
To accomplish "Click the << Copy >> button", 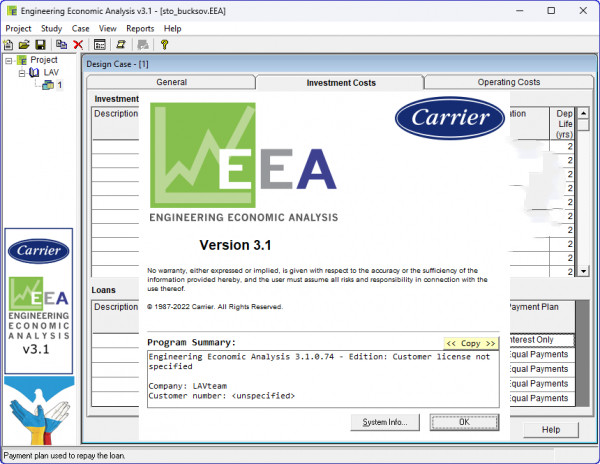I will 471,344.
